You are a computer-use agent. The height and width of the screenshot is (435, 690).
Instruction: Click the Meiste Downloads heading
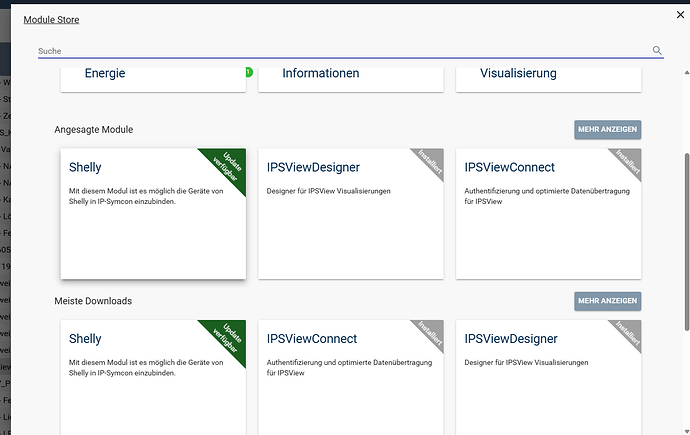[x=93, y=301]
